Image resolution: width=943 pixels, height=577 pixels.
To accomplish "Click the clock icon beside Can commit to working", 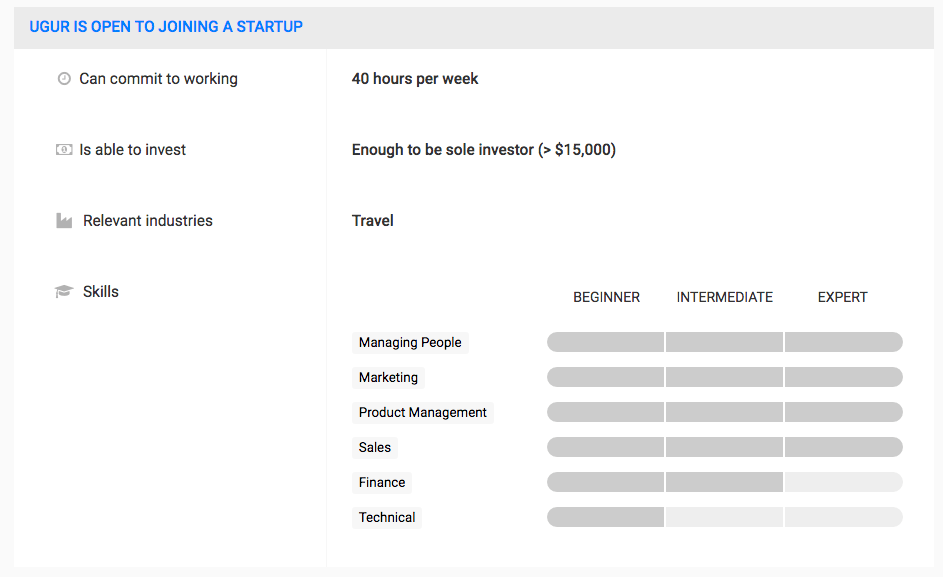I will tap(64, 79).
